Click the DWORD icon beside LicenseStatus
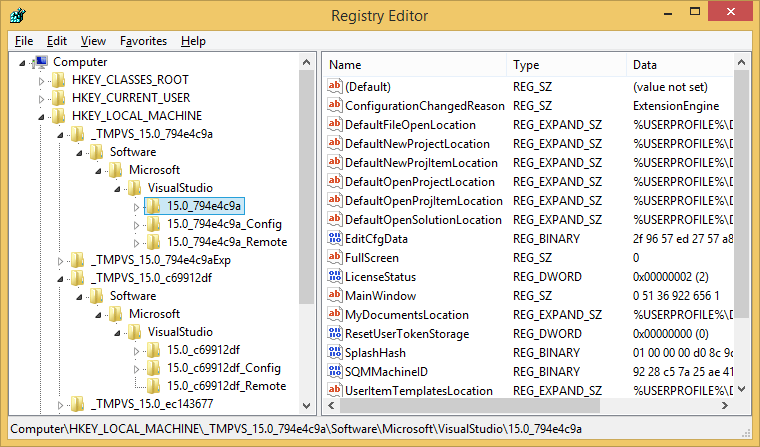 click(x=335, y=277)
